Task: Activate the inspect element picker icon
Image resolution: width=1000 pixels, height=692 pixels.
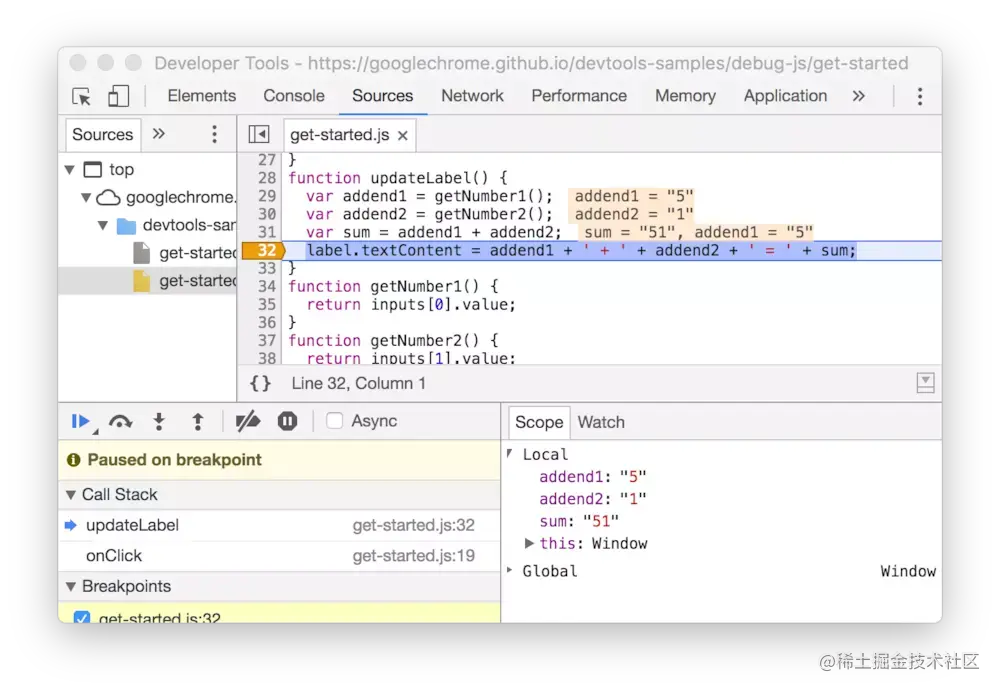Action: tap(82, 96)
